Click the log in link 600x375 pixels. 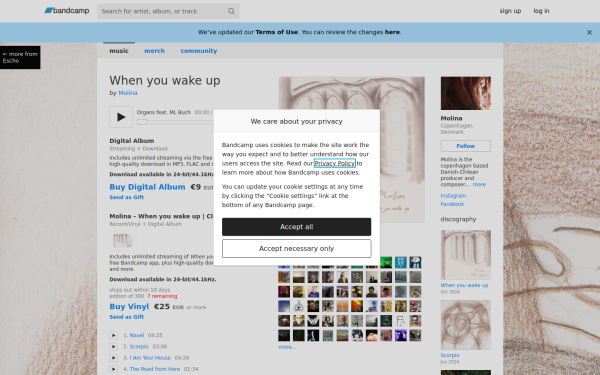pos(541,11)
